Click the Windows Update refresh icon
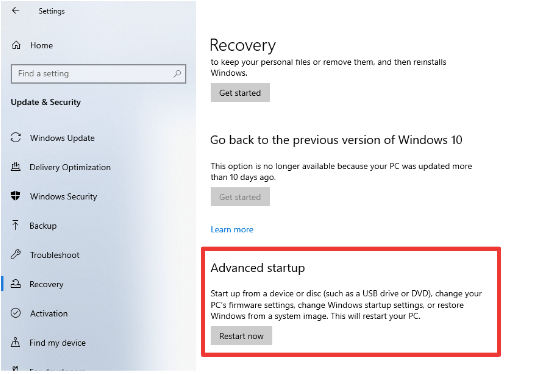 coord(16,138)
